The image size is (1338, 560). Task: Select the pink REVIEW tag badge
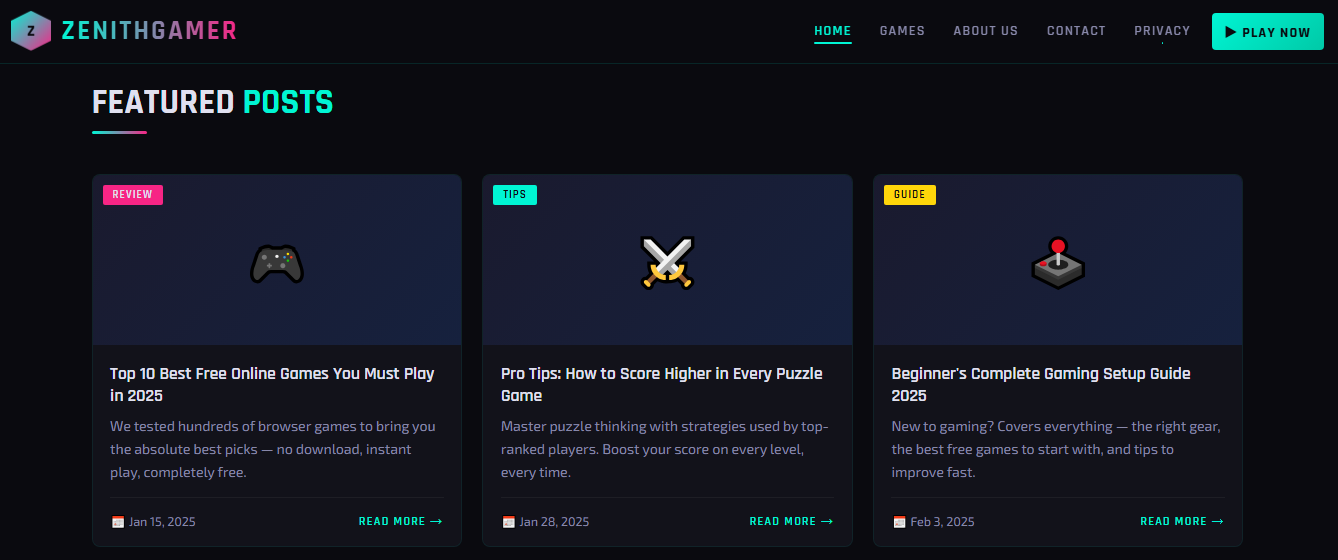click(133, 195)
